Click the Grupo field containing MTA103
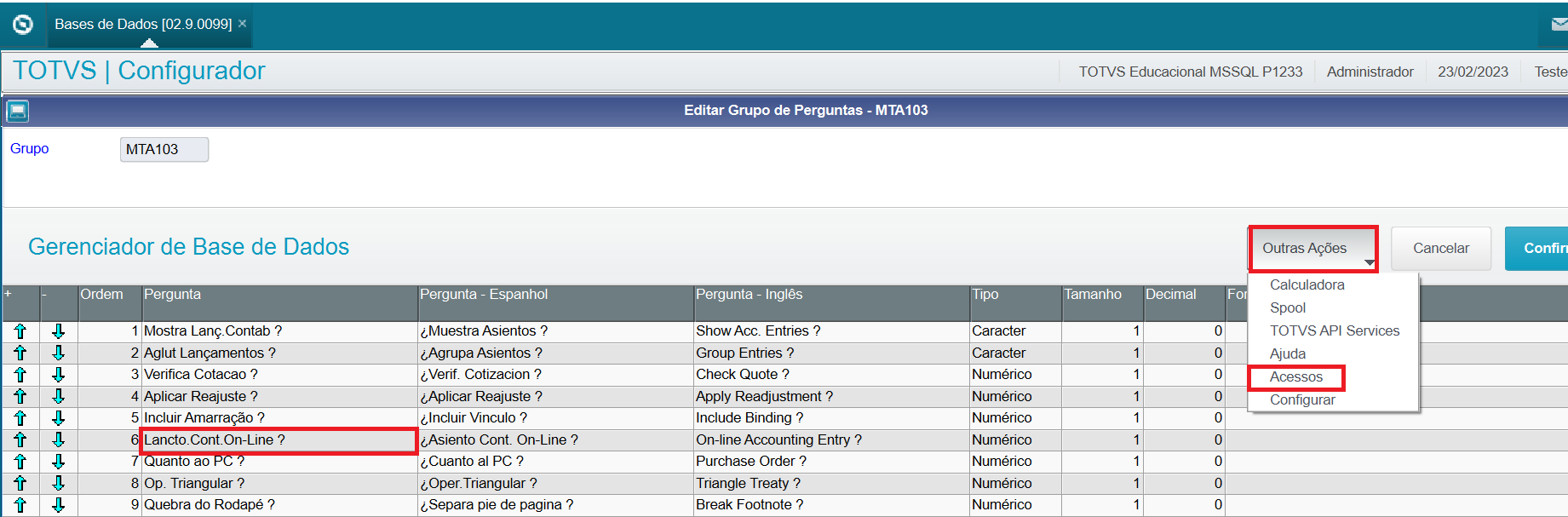Viewport: 1568px width, 517px height. [164, 149]
